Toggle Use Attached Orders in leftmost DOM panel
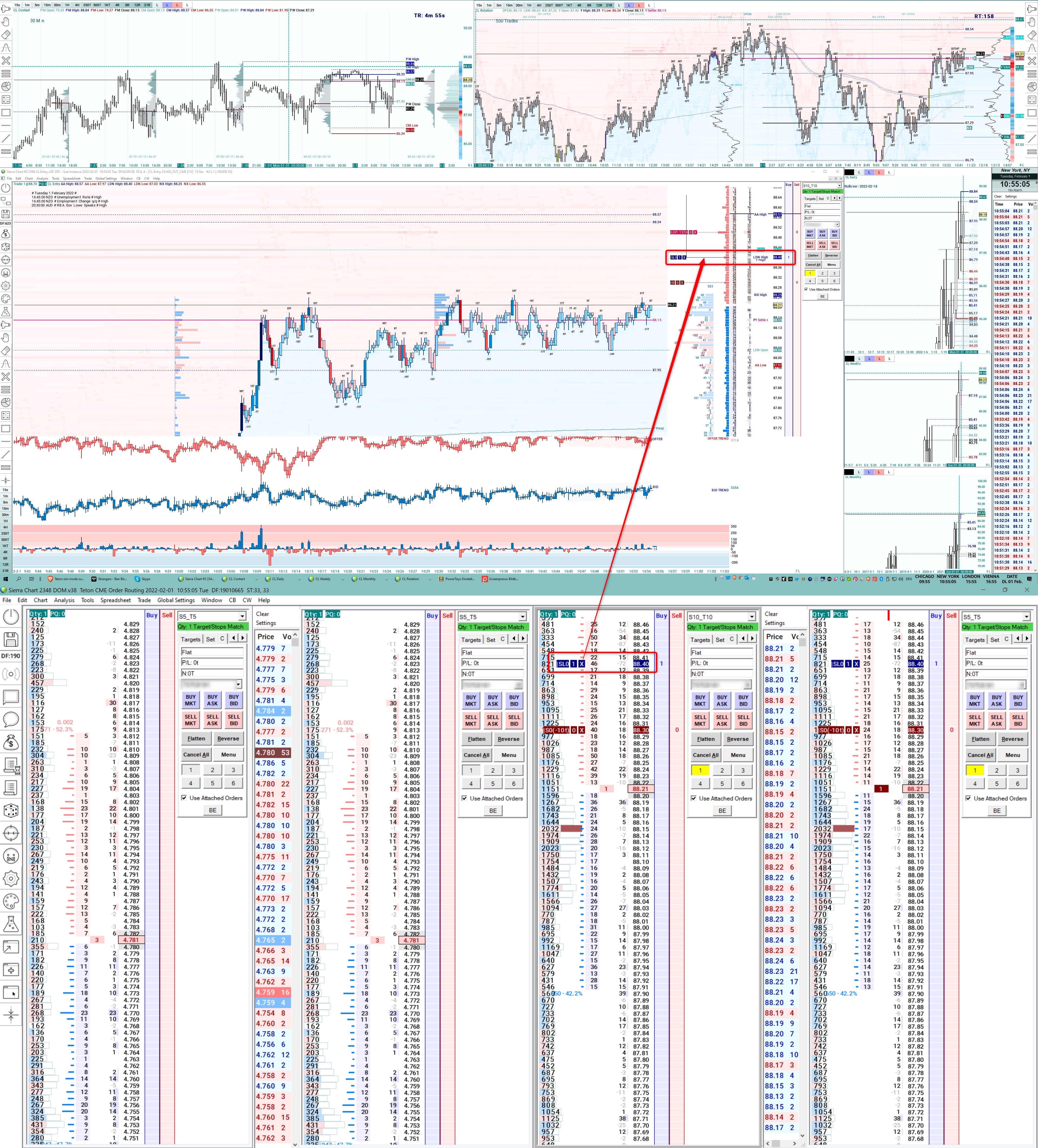The width and height of the screenshot is (1038, 1148). click(184, 798)
